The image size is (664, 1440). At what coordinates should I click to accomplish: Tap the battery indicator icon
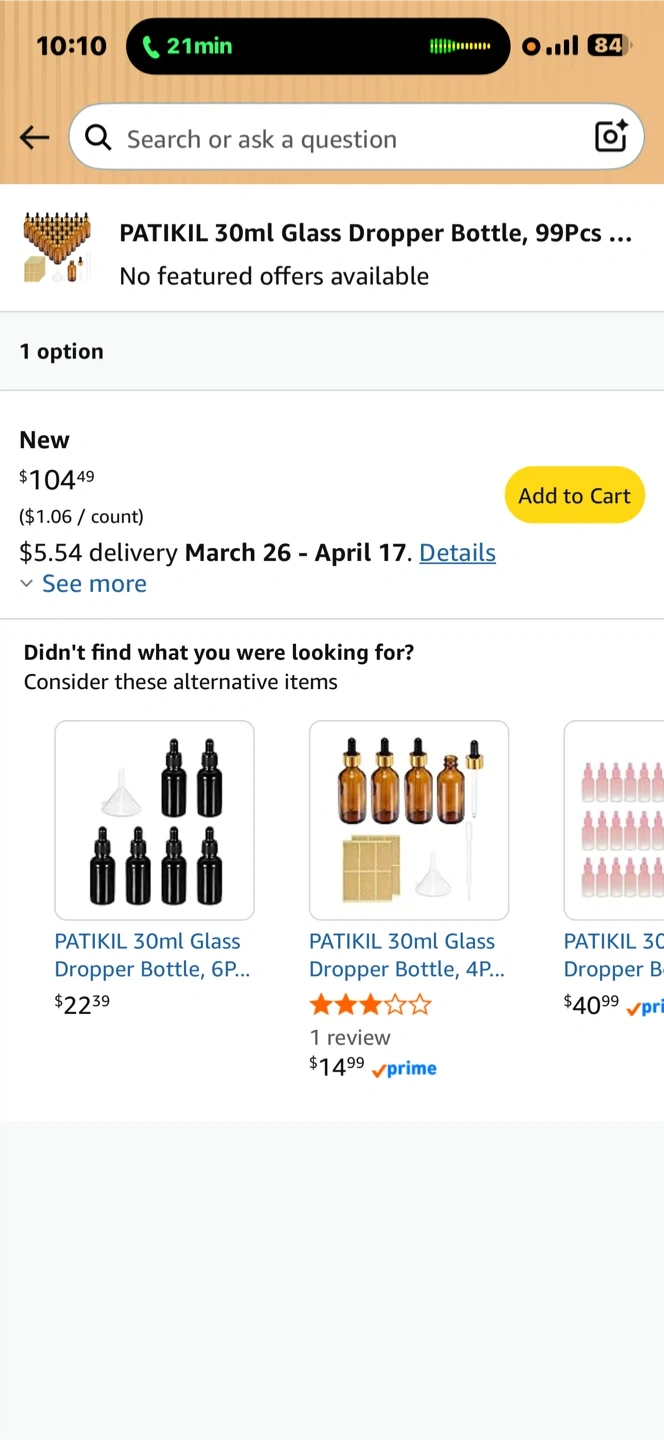pos(607,45)
